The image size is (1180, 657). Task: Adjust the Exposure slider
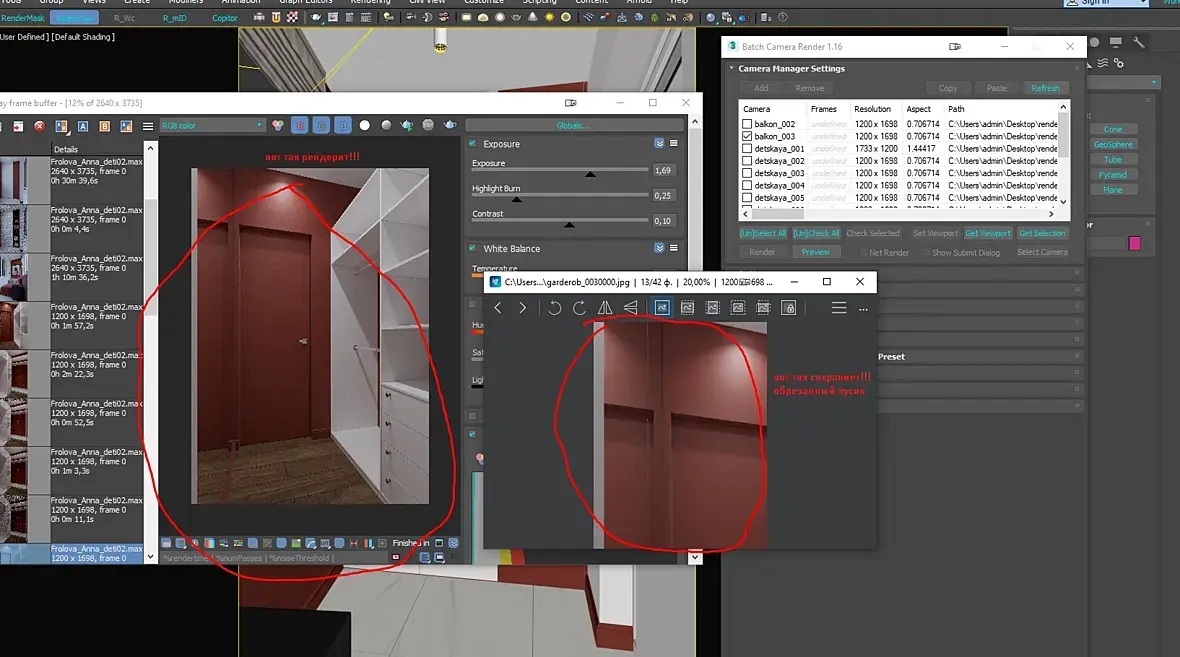(x=560, y=172)
